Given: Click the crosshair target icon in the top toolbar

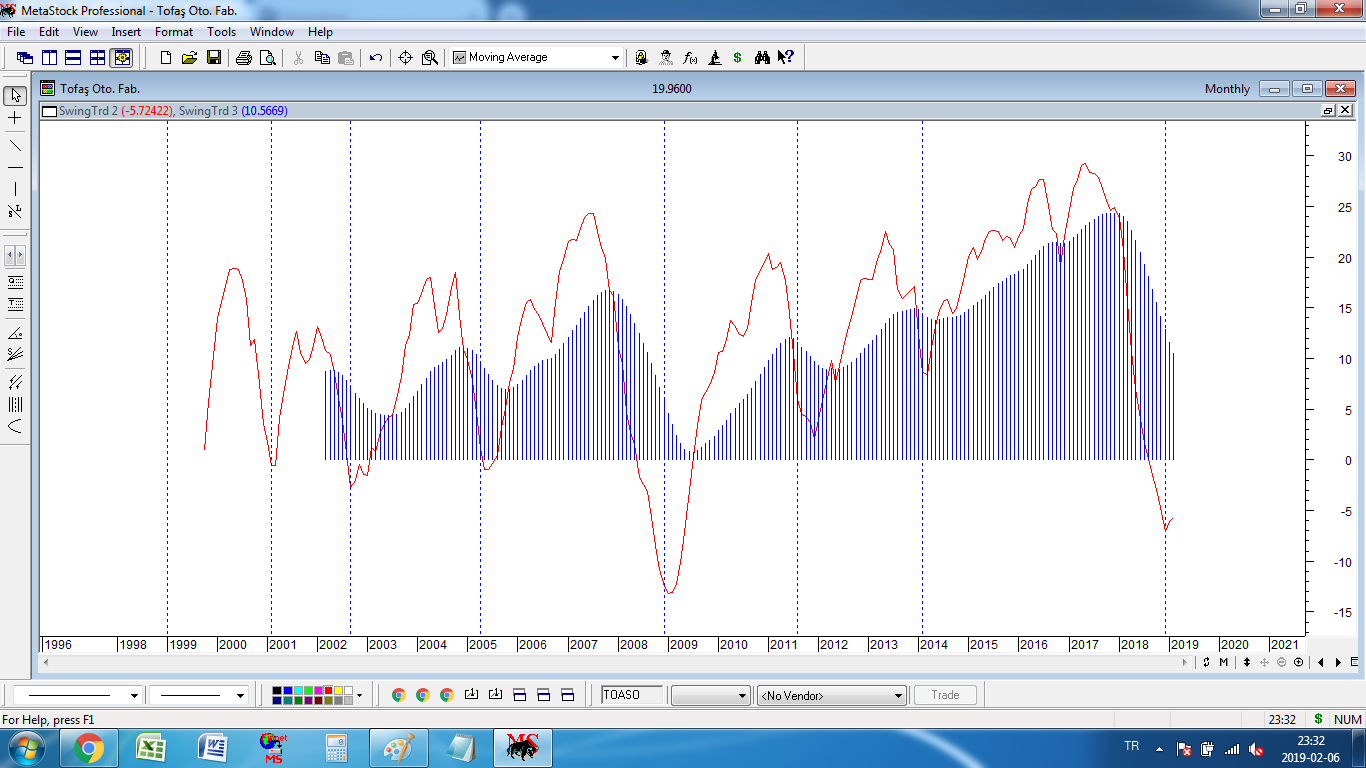Looking at the screenshot, I should [x=406, y=58].
